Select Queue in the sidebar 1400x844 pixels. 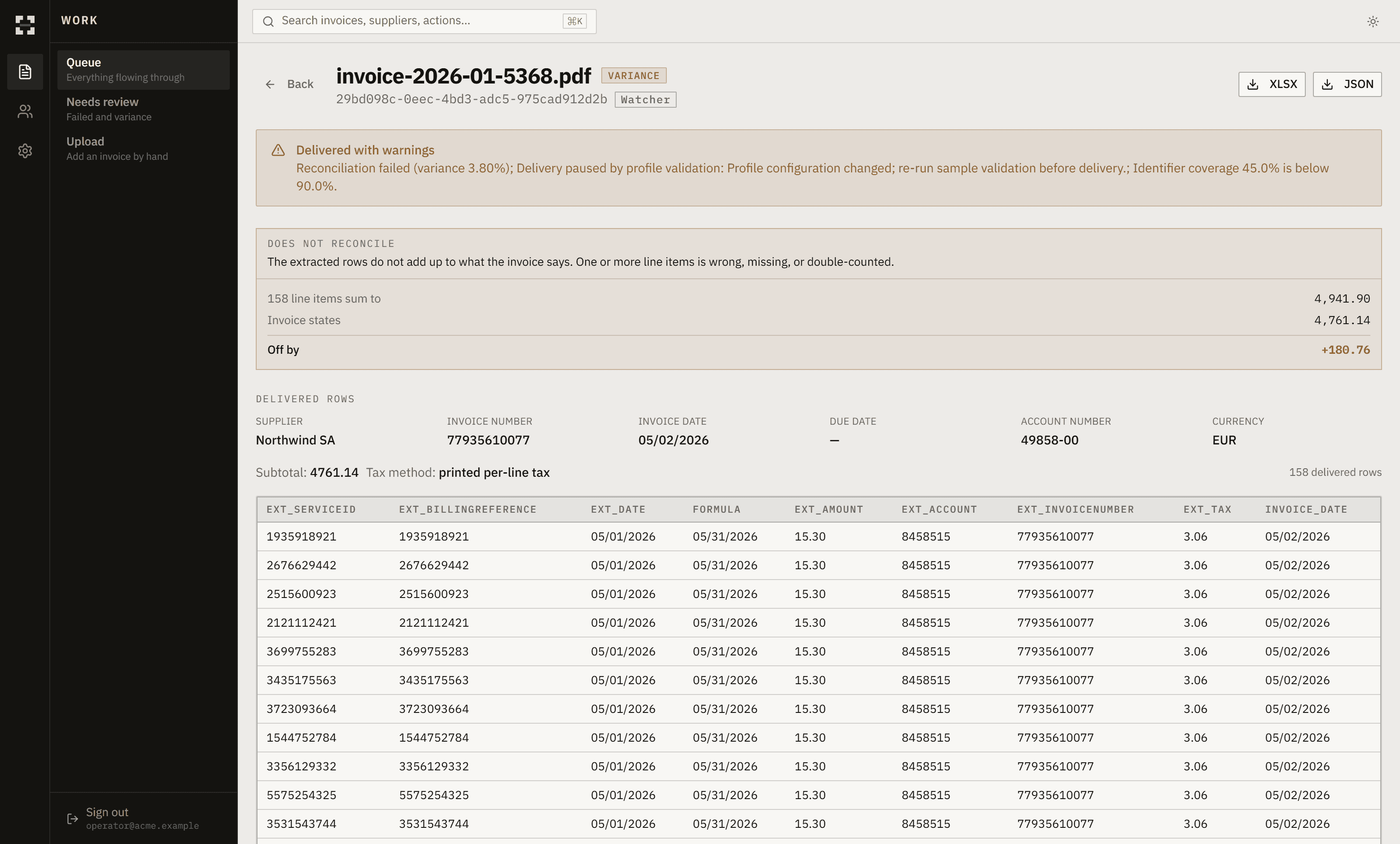(x=143, y=69)
